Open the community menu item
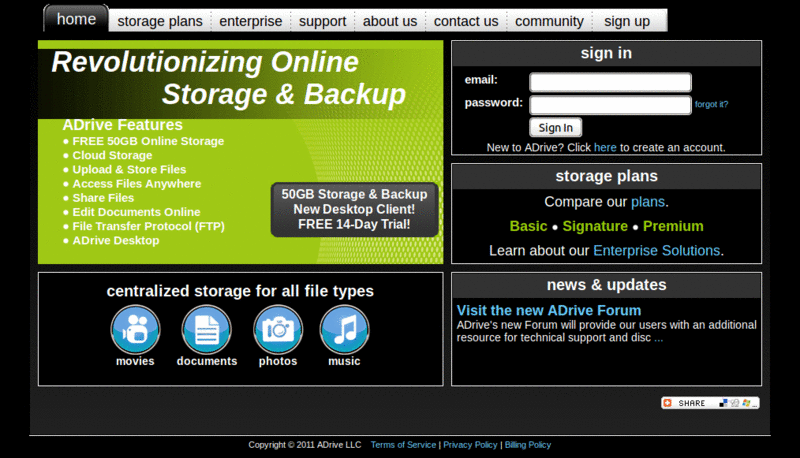800x458 pixels. 549,21
